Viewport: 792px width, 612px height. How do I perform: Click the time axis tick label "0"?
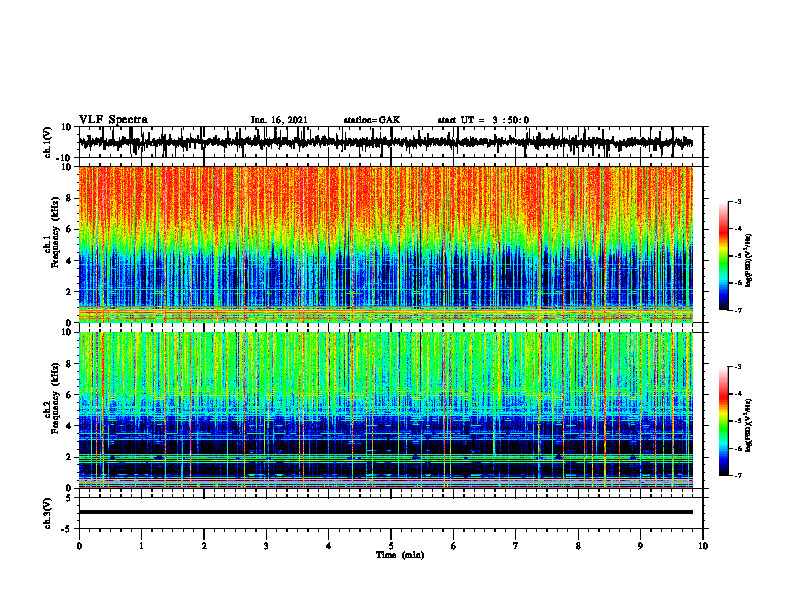(79, 546)
